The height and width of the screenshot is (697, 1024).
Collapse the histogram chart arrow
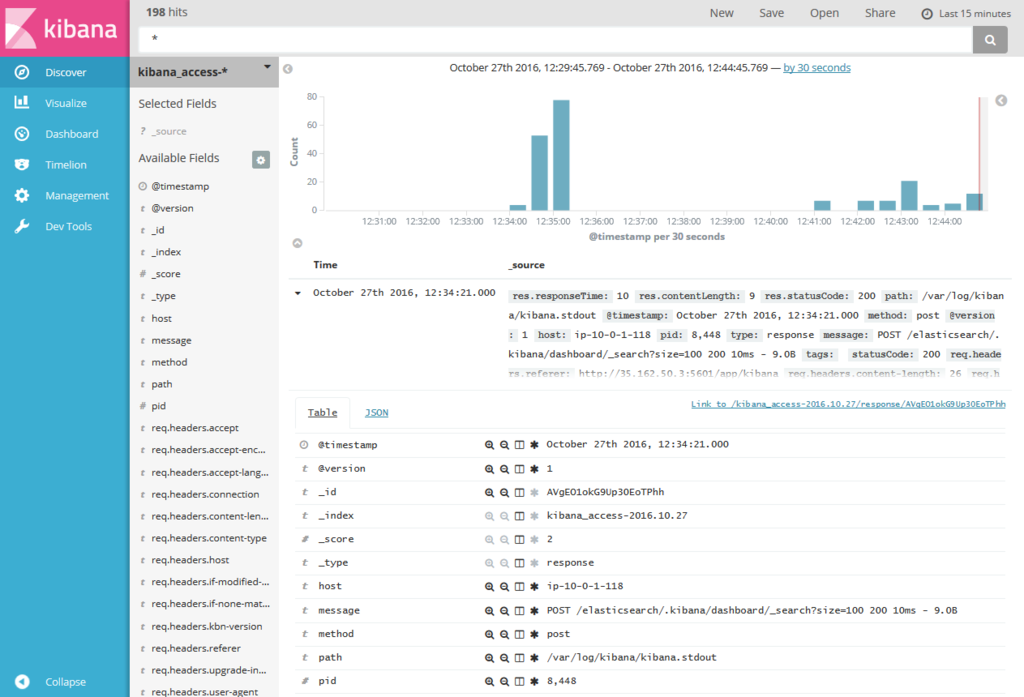297,243
